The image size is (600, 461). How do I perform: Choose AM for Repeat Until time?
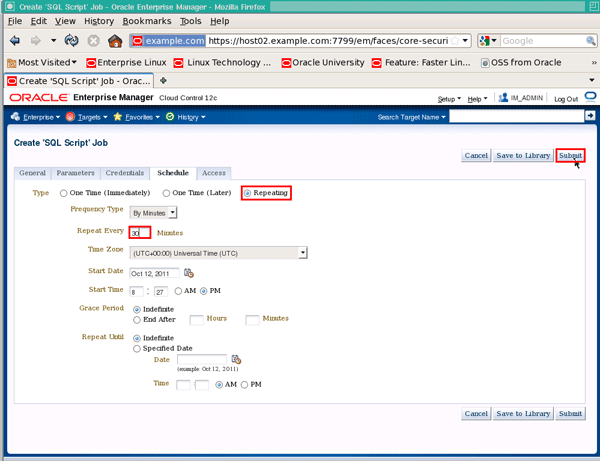219,385
